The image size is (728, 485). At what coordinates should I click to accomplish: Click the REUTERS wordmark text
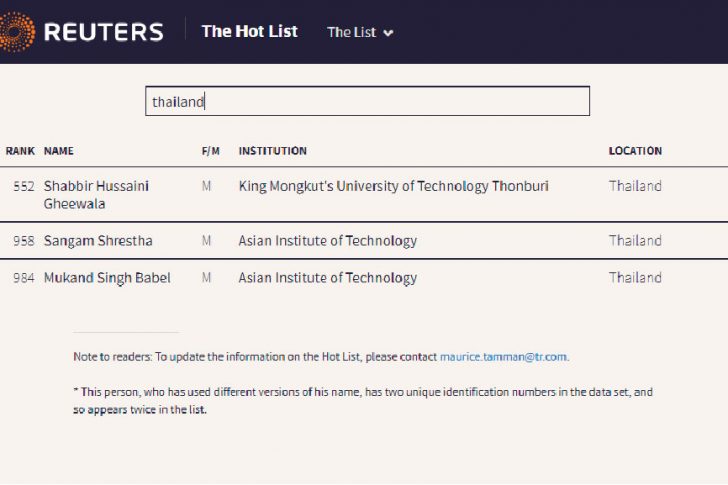pos(103,32)
